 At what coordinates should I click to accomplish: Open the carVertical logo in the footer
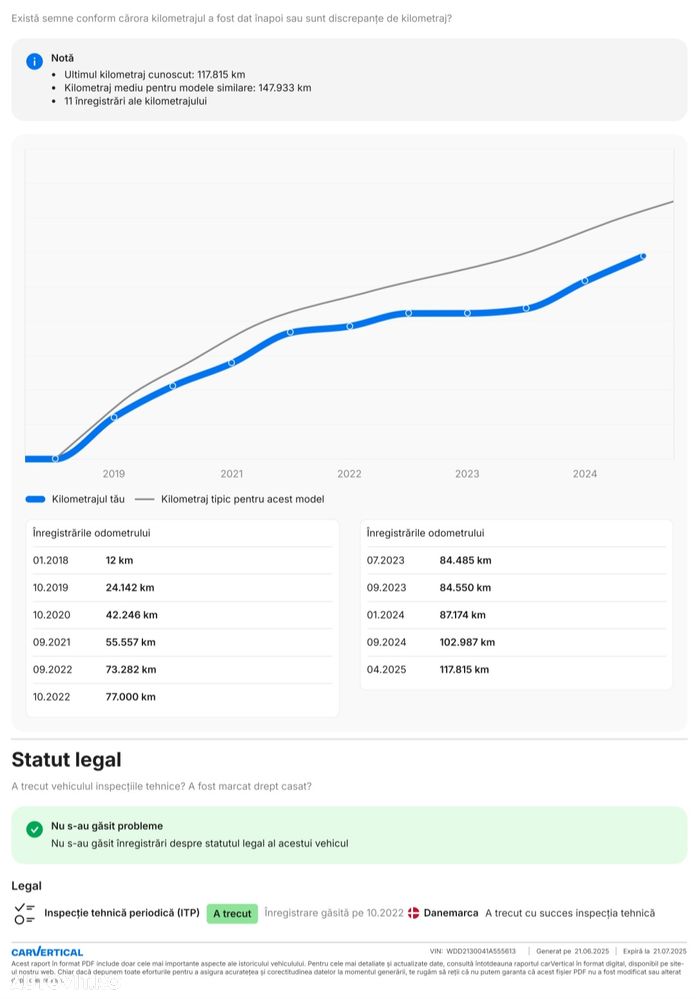[x=47, y=951]
